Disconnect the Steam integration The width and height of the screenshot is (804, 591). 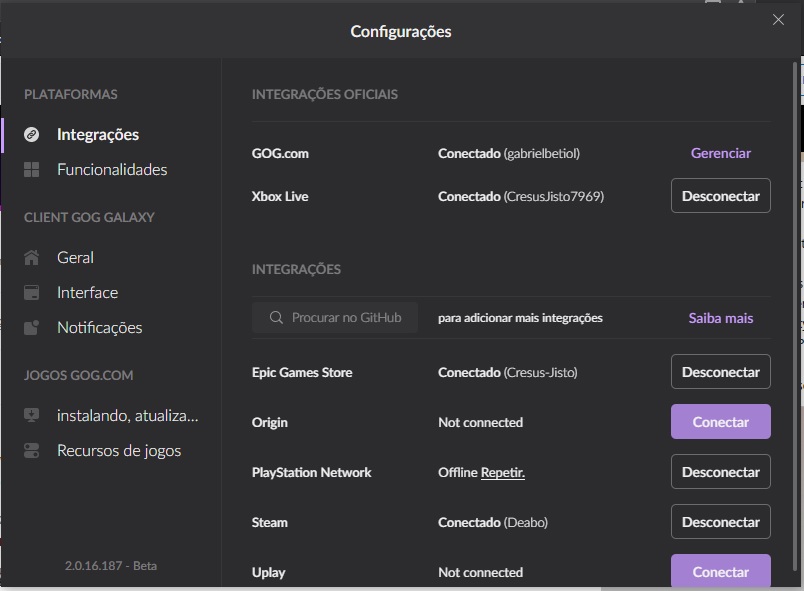(x=720, y=522)
